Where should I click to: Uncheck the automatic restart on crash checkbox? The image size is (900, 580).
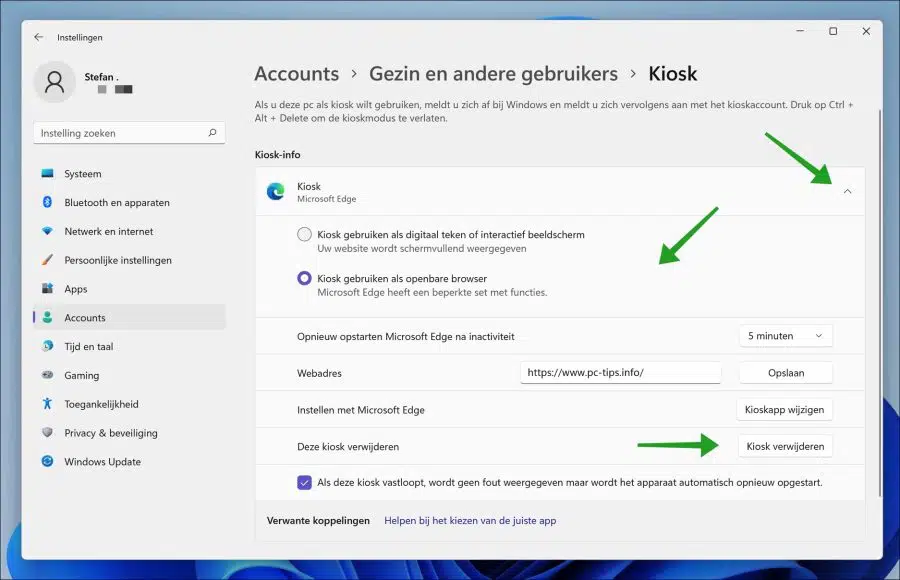coord(304,482)
